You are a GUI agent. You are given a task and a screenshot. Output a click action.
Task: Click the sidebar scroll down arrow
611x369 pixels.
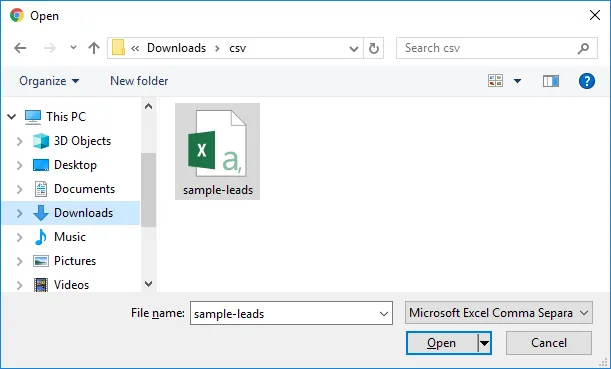coord(148,284)
